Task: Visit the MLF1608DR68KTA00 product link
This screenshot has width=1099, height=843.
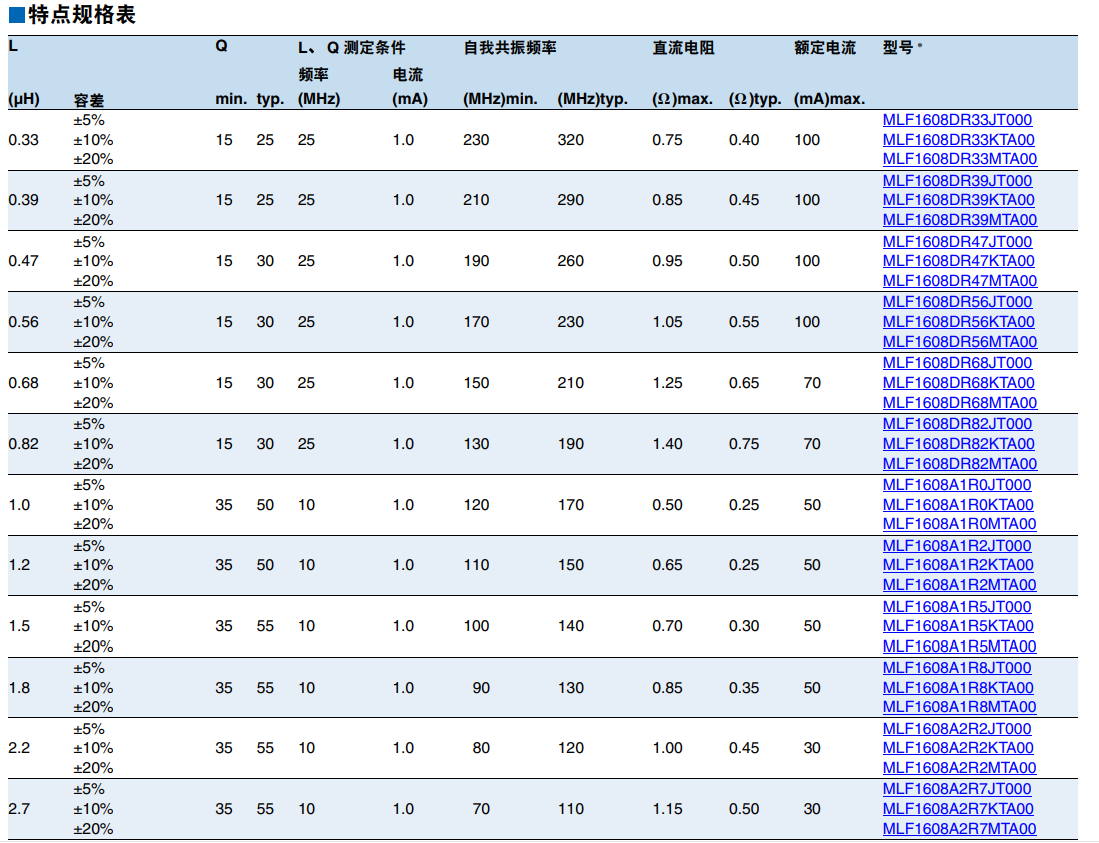Action: pyautogui.click(x=958, y=383)
